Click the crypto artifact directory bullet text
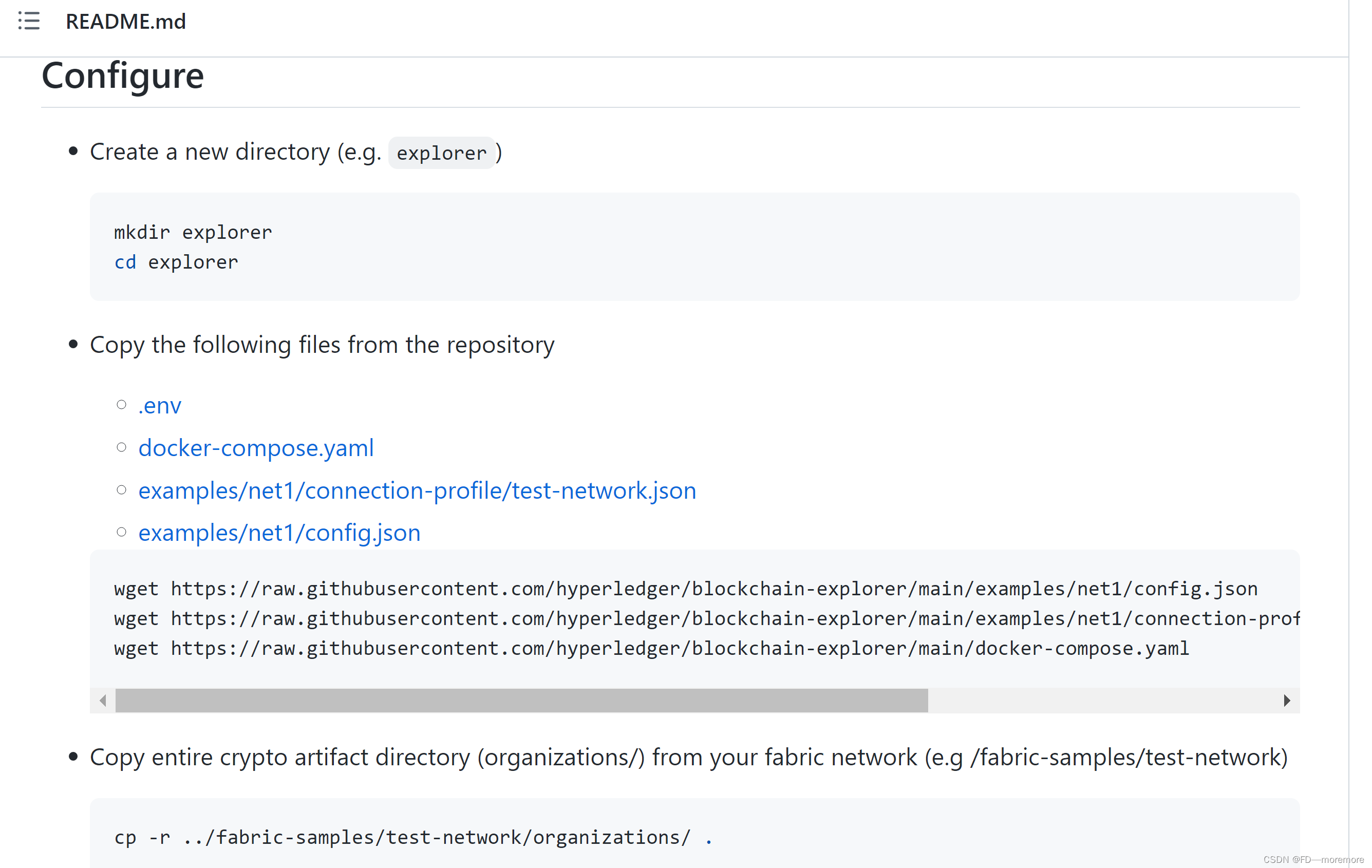The image size is (1372, 868). [x=688, y=758]
